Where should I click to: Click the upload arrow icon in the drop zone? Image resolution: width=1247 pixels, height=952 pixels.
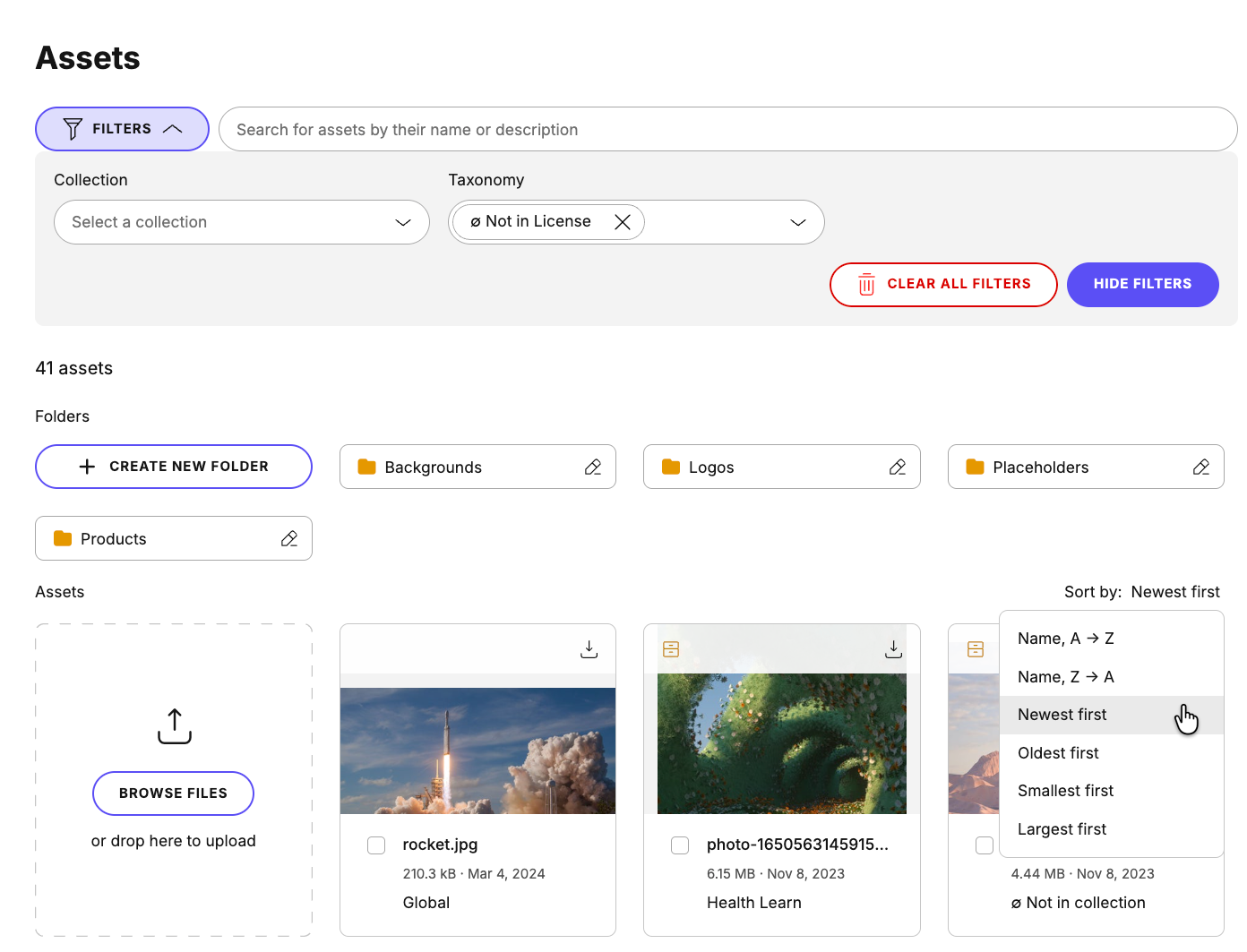tap(173, 725)
